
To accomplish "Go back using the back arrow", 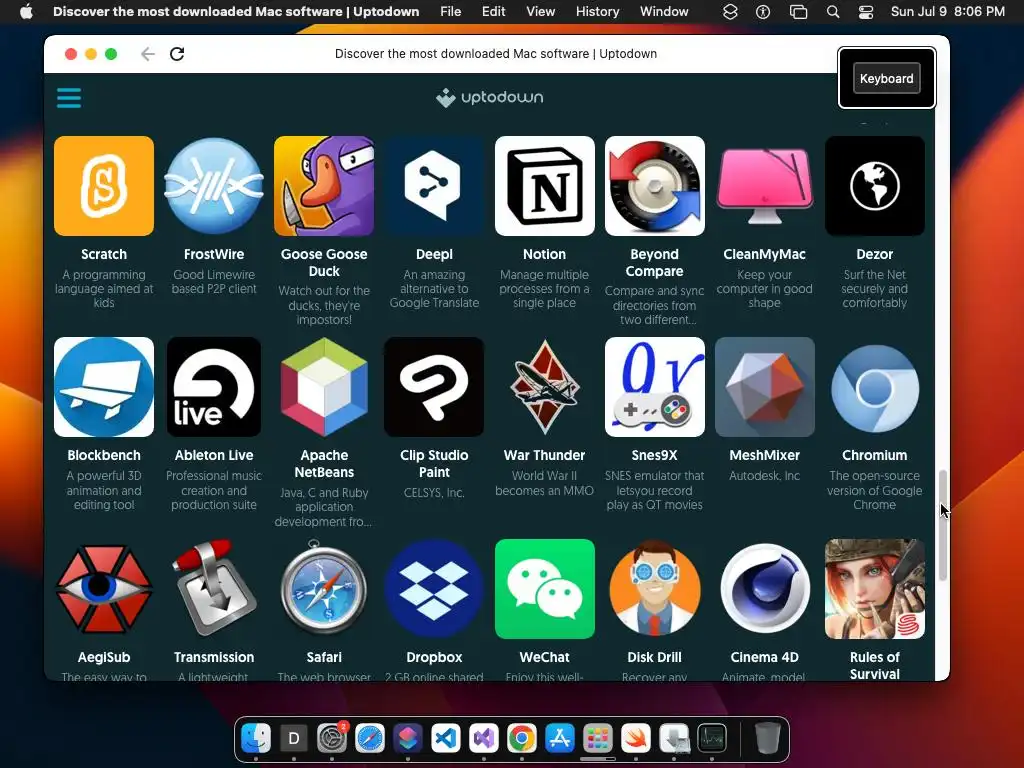I will (148, 54).
